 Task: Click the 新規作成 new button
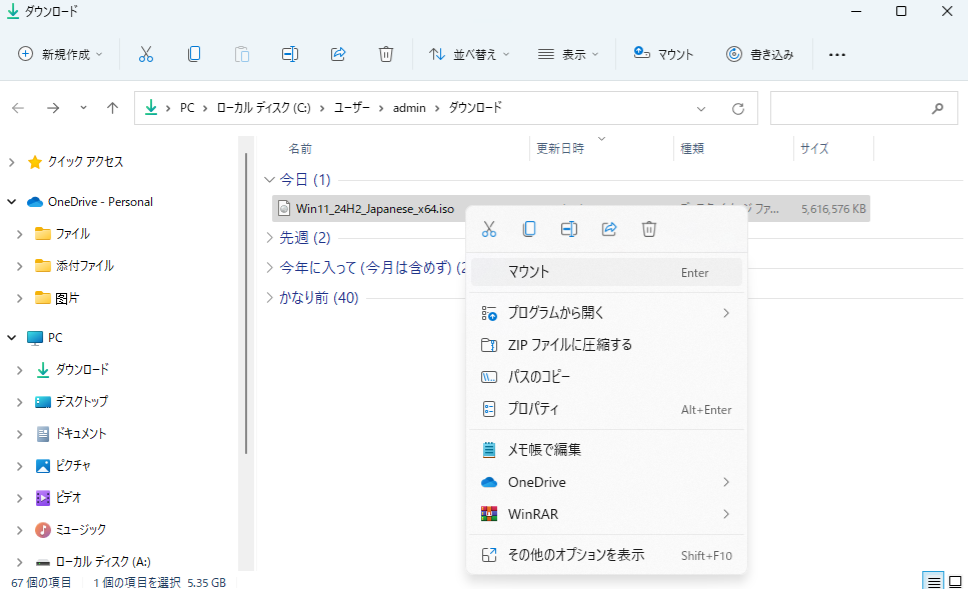(x=61, y=54)
